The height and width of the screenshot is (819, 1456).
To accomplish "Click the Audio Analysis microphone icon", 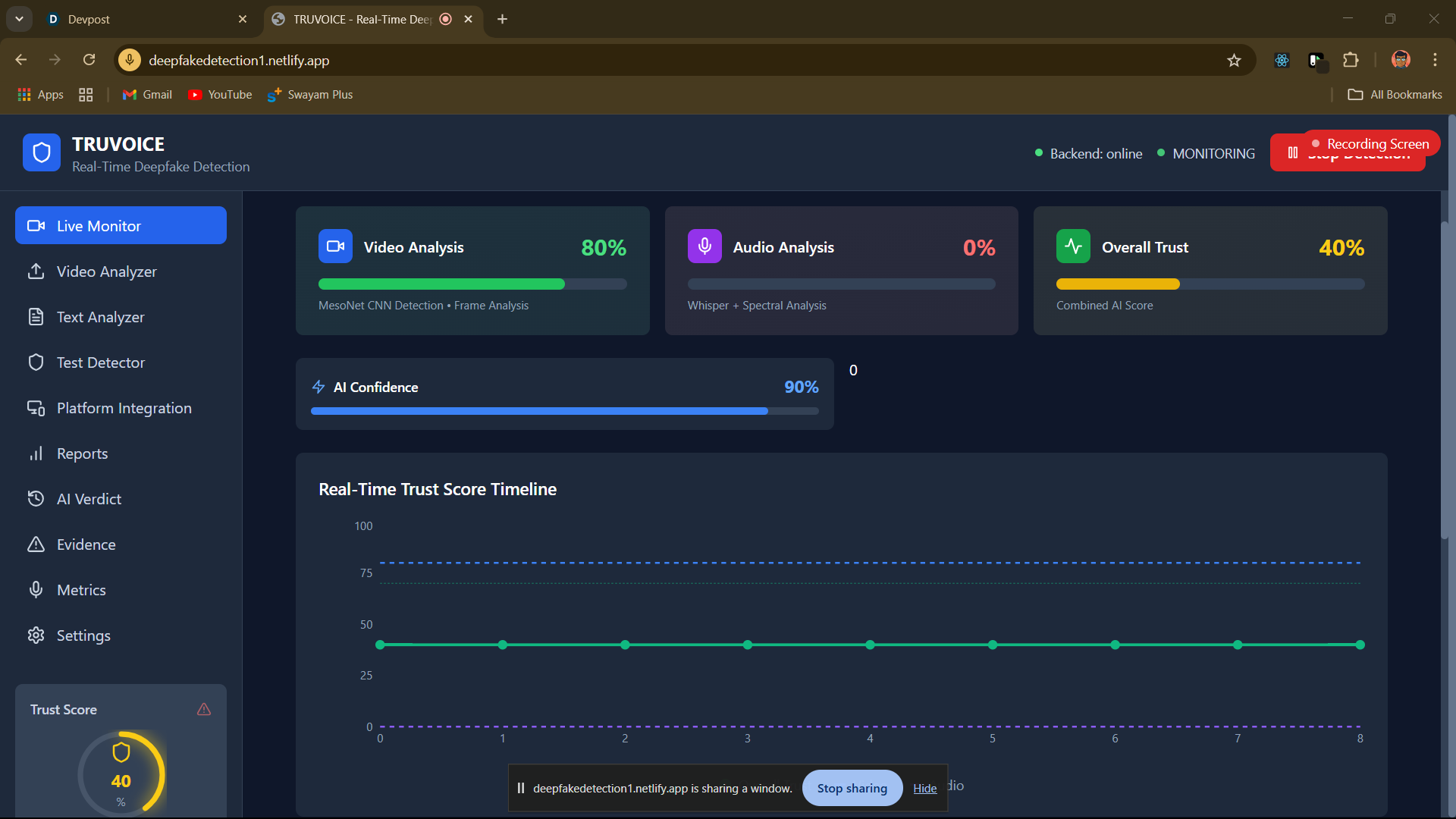I will [704, 246].
